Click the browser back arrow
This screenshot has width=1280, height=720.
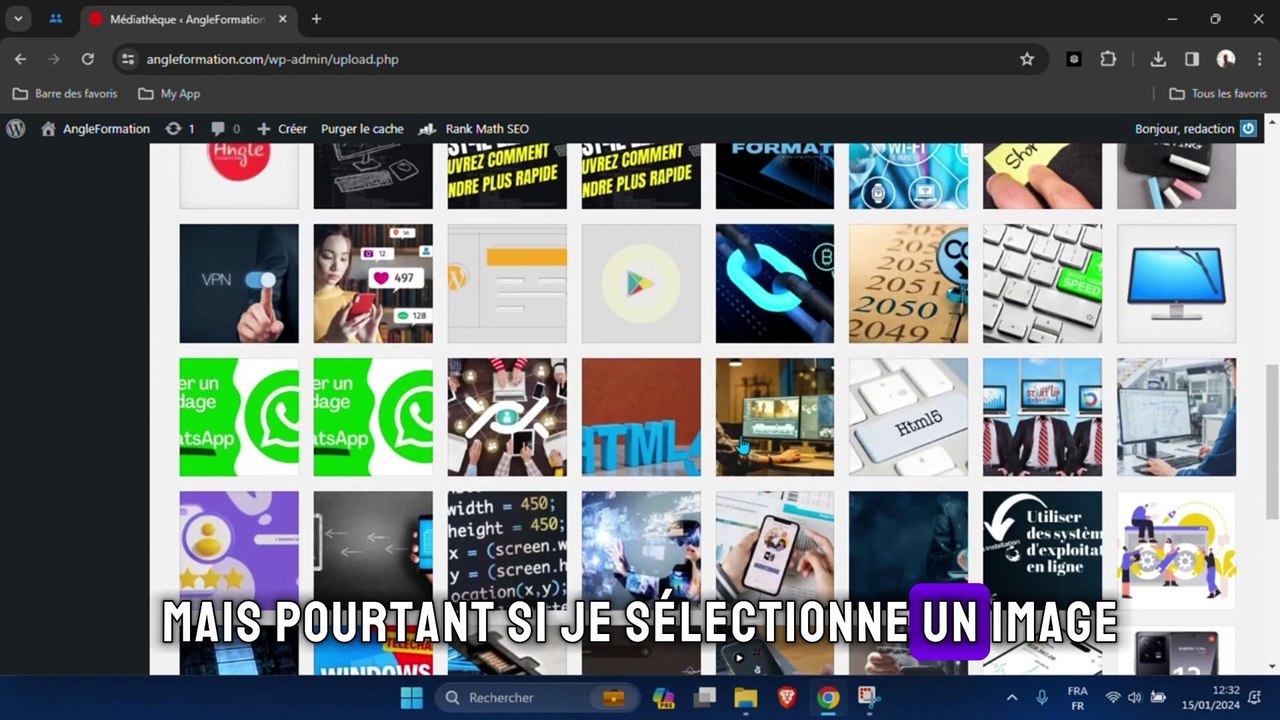[x=20, y=59]
